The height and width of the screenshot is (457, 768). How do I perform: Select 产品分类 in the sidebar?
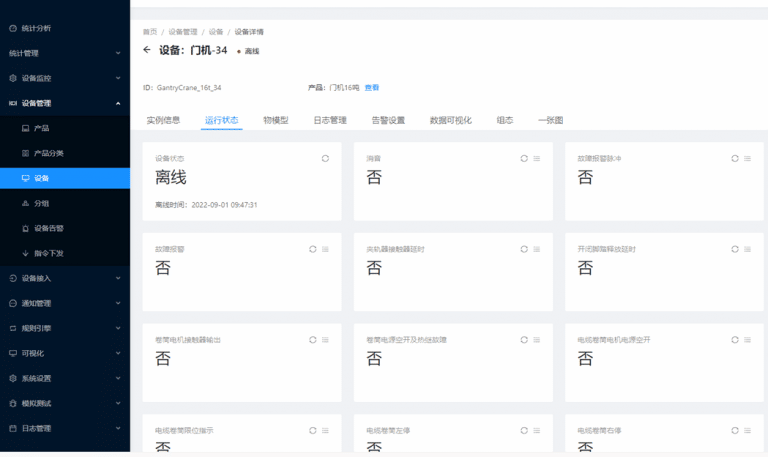pos(49,153)
